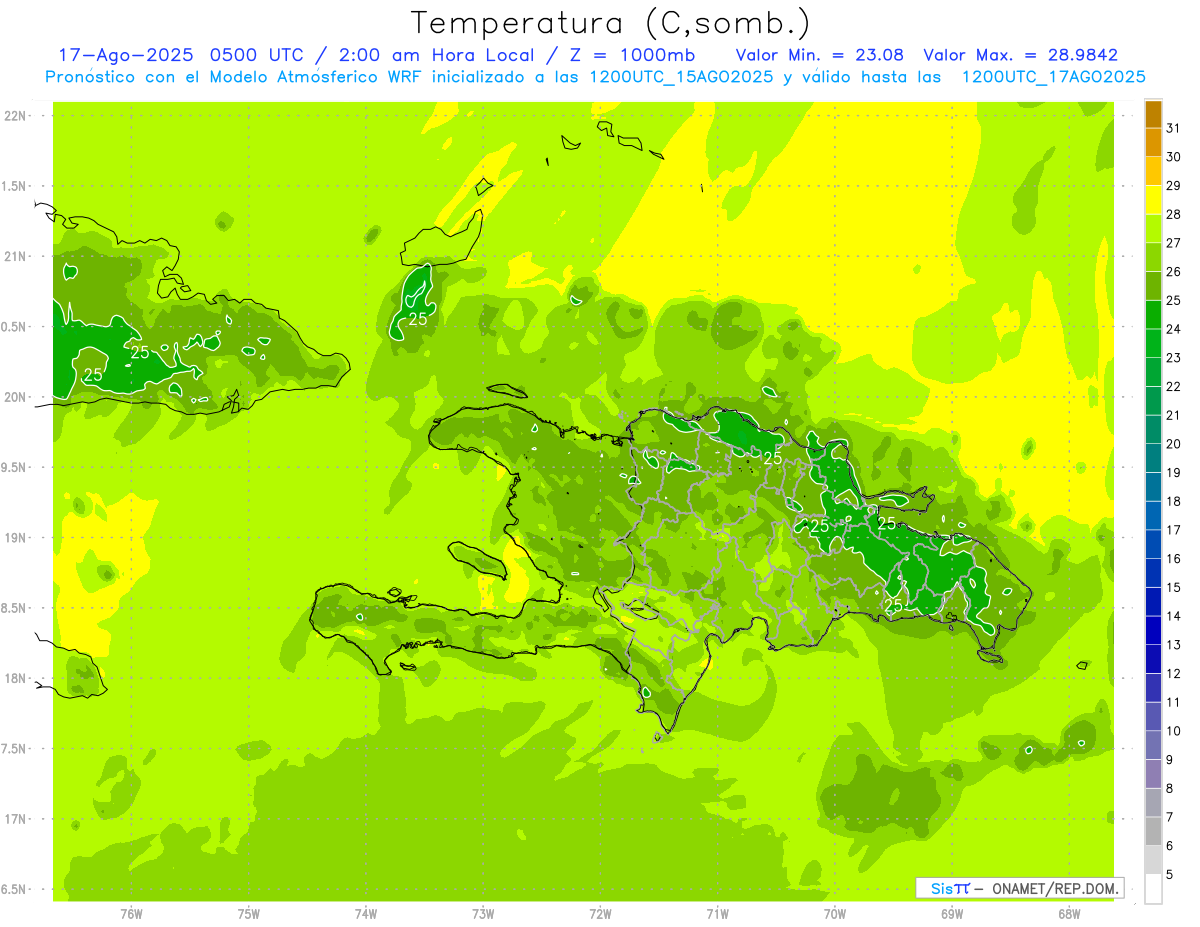Viewport: 1200px width, 927px height.
Task: Click the '26' legend value
Action: (1174, 271)
